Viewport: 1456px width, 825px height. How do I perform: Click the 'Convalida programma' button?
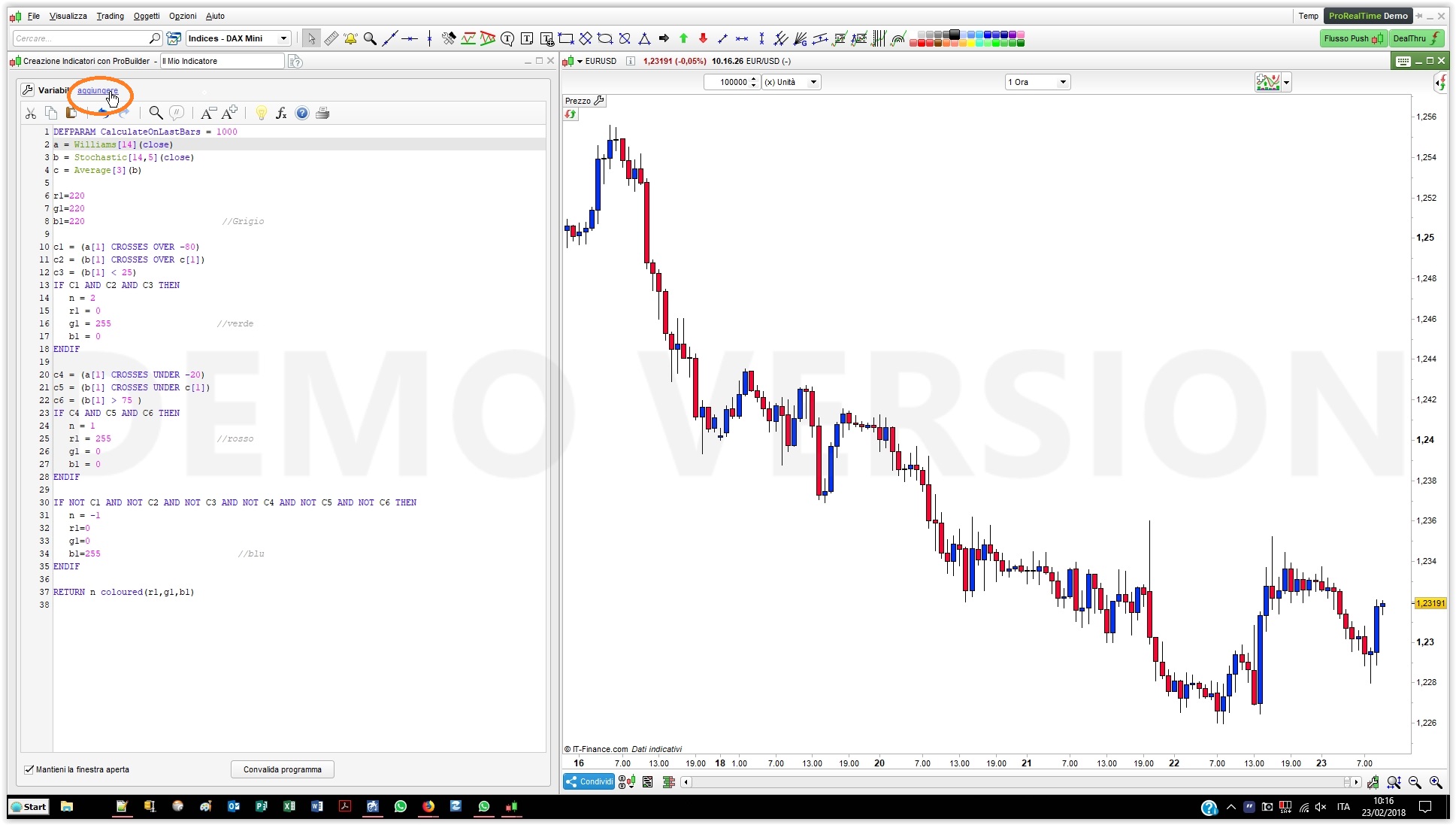click(282, 769)
